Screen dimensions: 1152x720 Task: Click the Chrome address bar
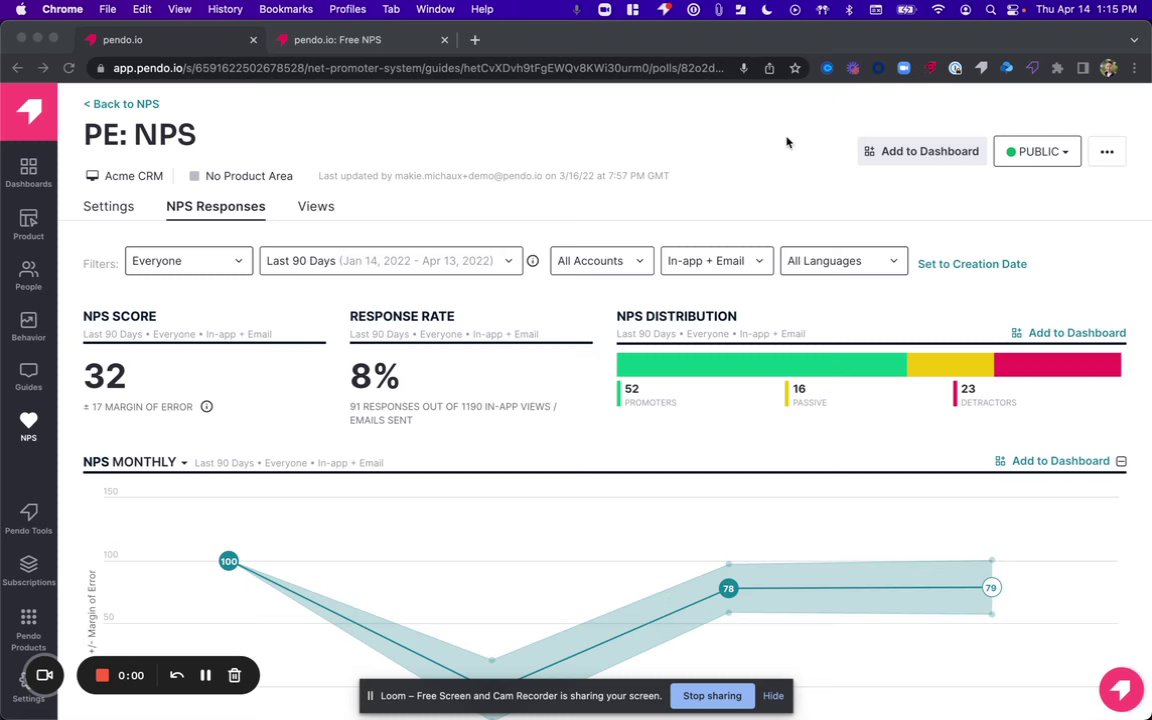click(417, 68)
